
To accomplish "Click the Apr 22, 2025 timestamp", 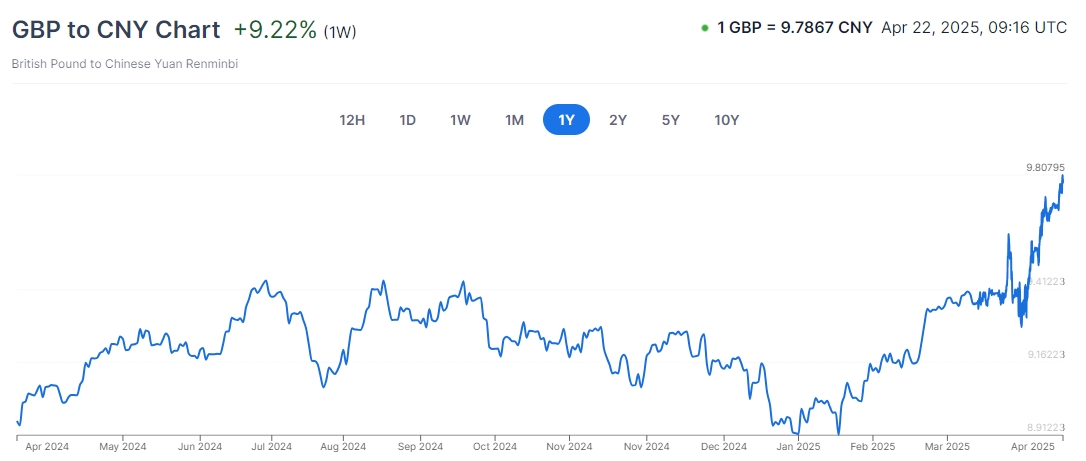I will 974,28.
